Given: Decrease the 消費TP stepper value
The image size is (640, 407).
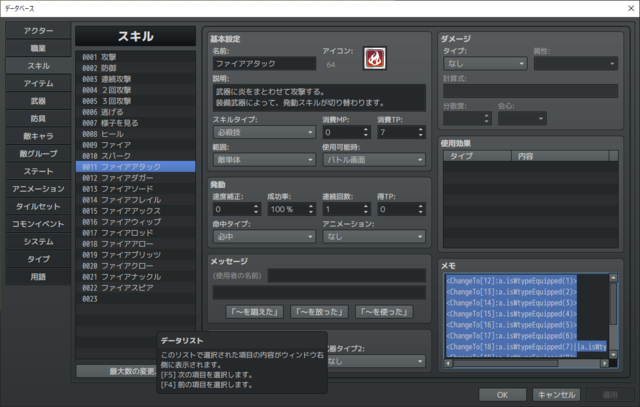Looking at the screenshot, I should (420, 135).
